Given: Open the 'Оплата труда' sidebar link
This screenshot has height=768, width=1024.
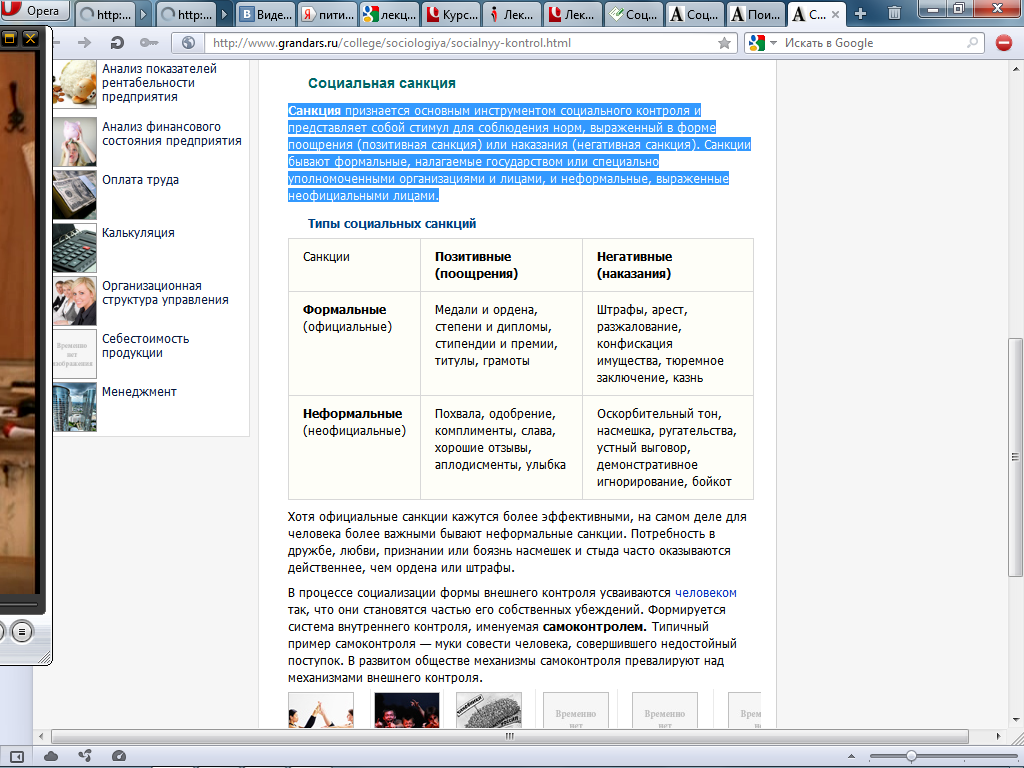Looking at the screenshot, I should tap(140, 180).
